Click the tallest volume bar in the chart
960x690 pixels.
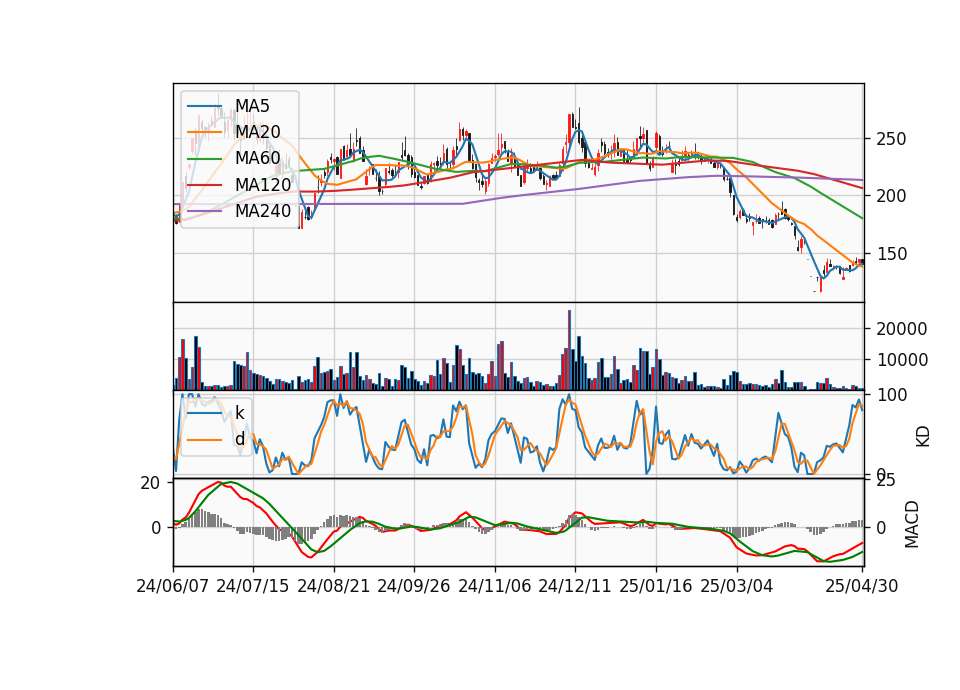coord(569,350)
